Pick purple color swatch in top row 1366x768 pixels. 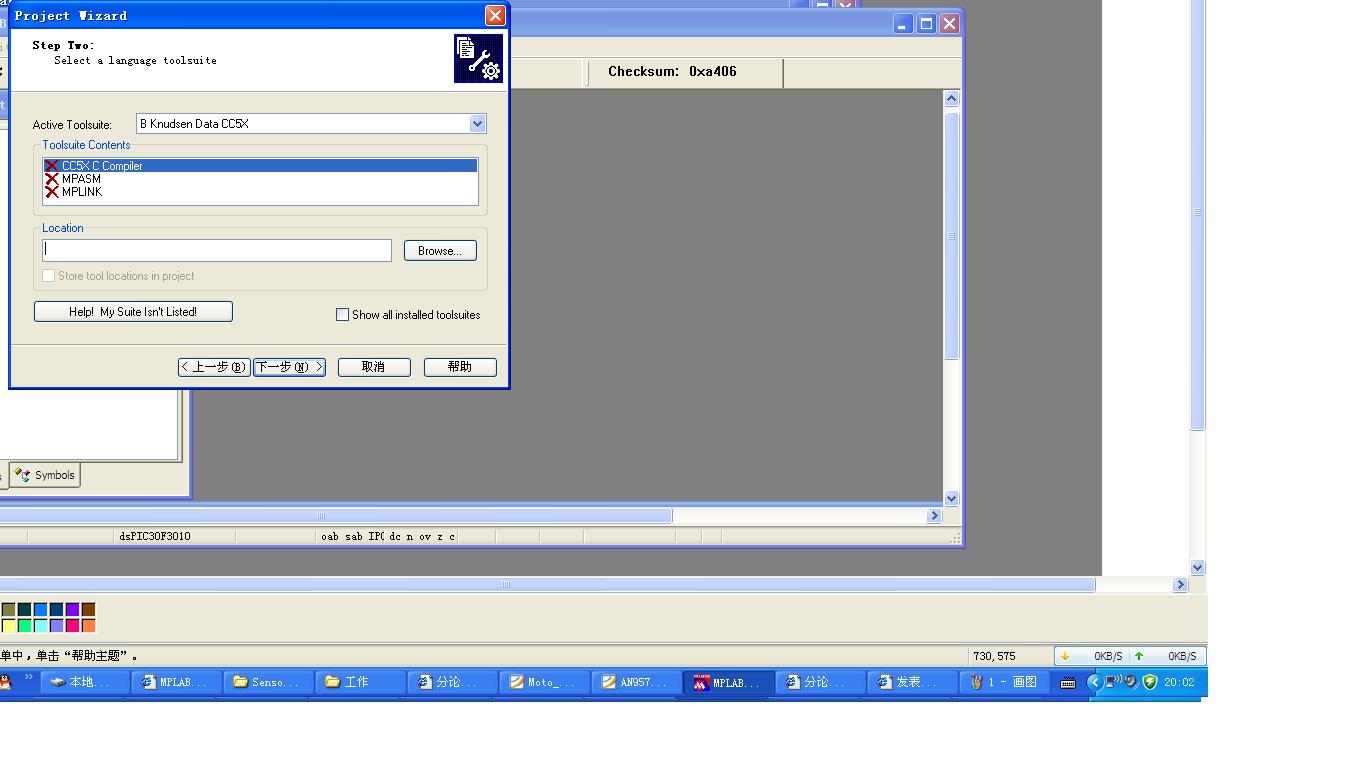pos(72,609)
